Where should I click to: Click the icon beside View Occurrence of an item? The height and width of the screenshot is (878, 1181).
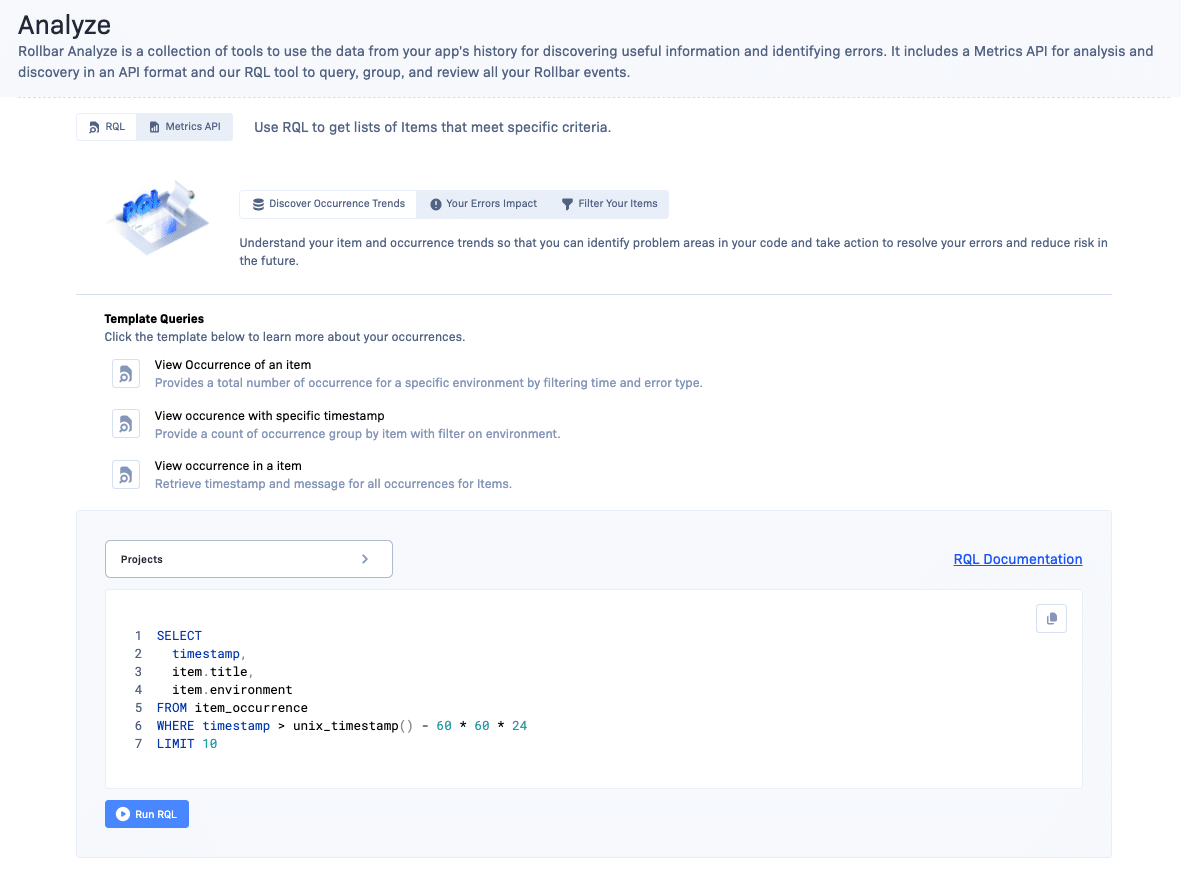point(126,374)
